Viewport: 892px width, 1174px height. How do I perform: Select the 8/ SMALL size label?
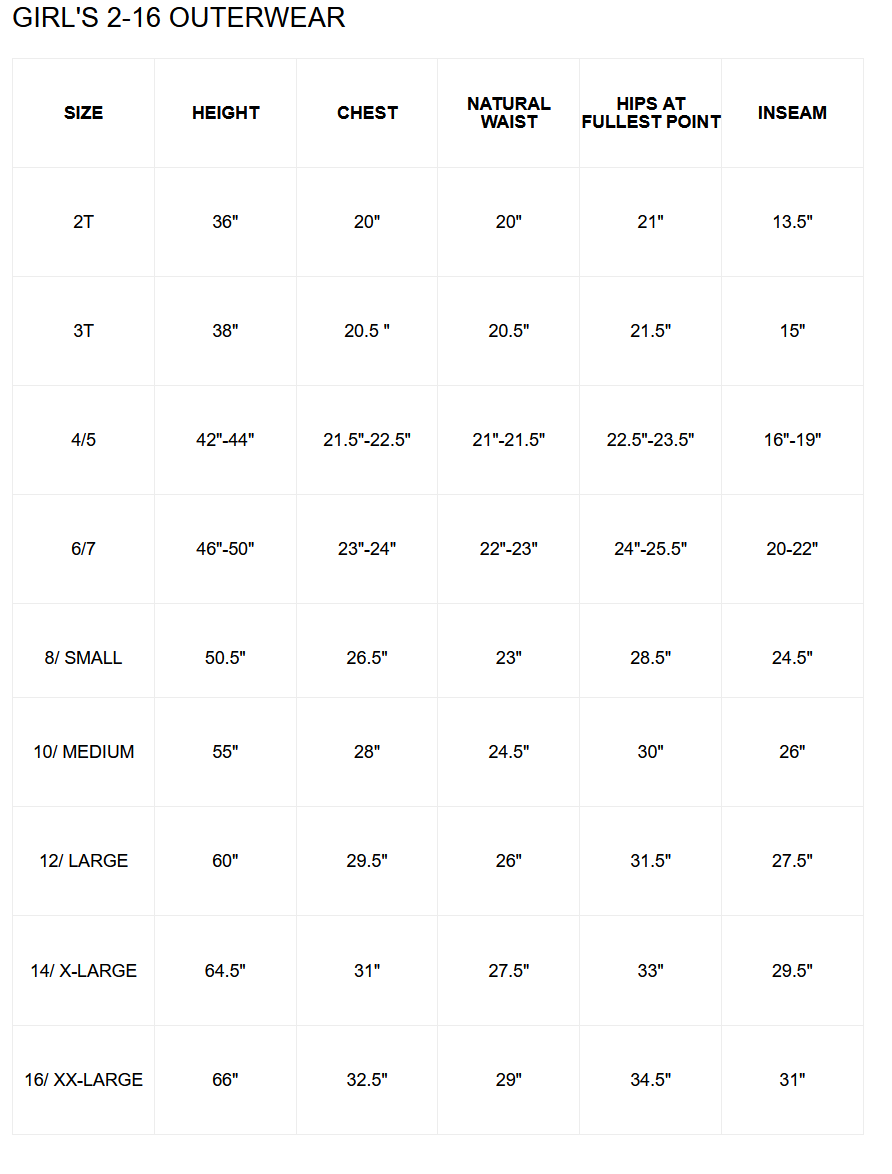pyautogui.click(x=83, y=658)
